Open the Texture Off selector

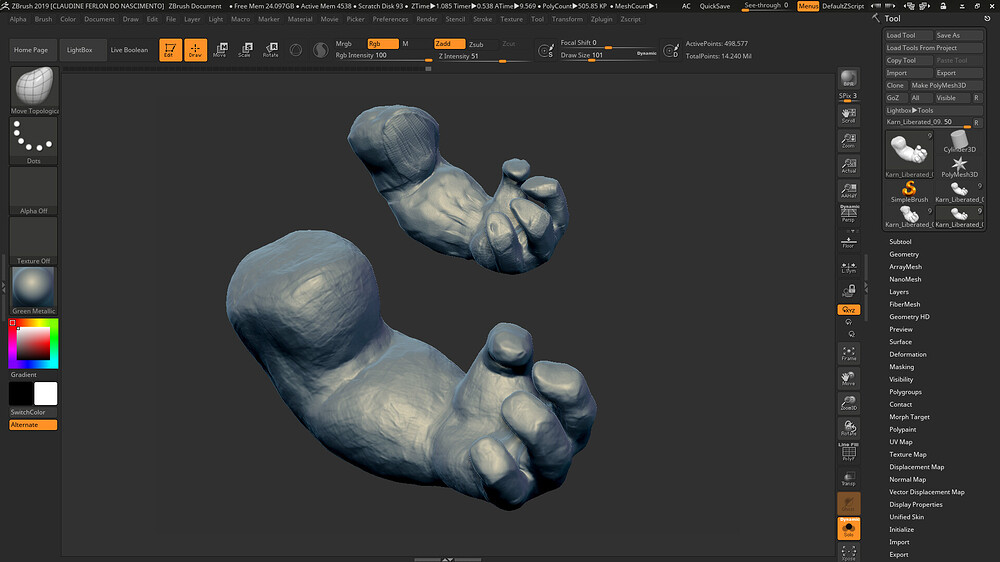tap(34, 240)
